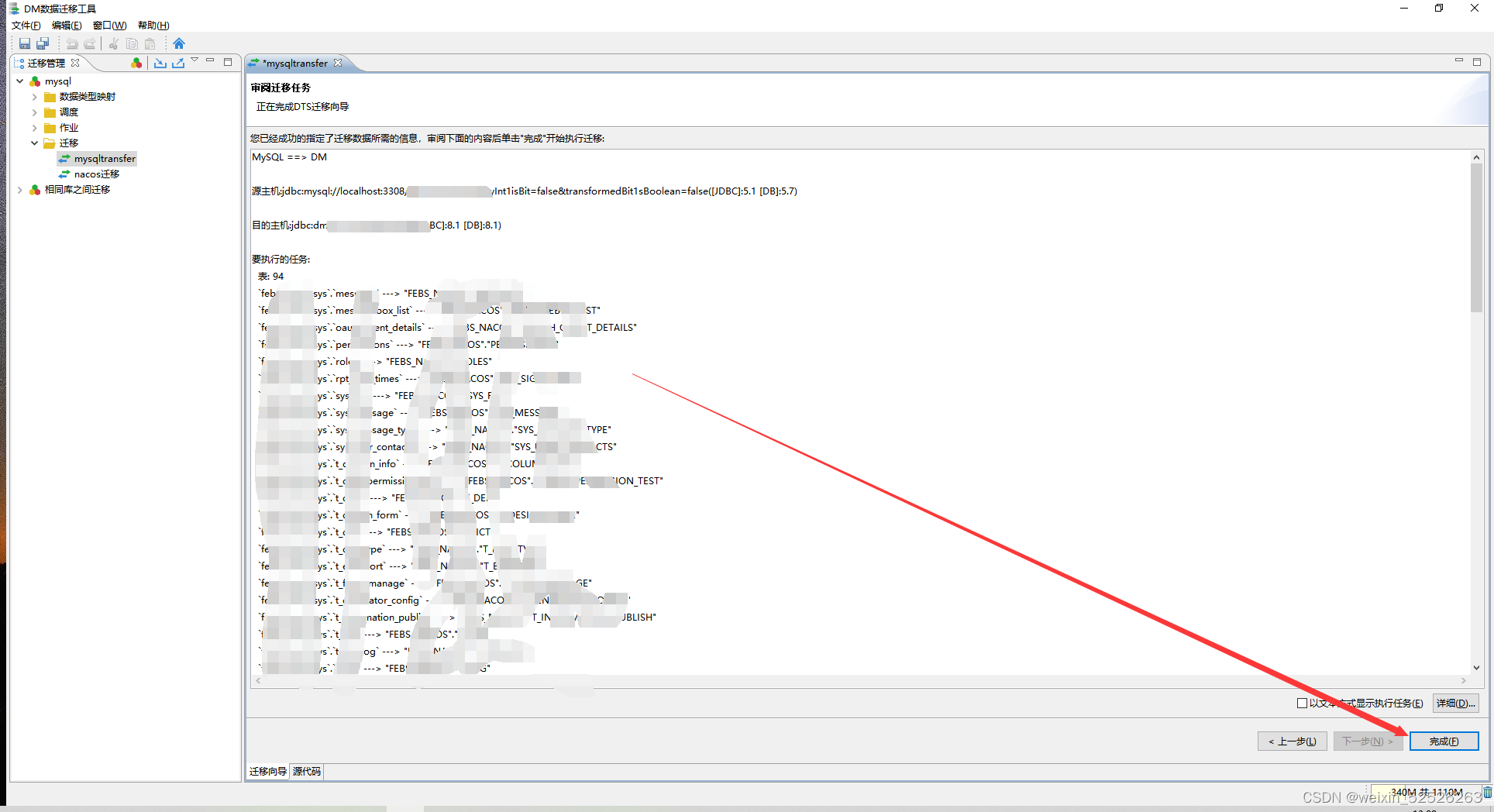The width and height of the screenshot is (1494, 812).
Task: Click the task list scroll-down arrow
Action: click(1476, 668)
